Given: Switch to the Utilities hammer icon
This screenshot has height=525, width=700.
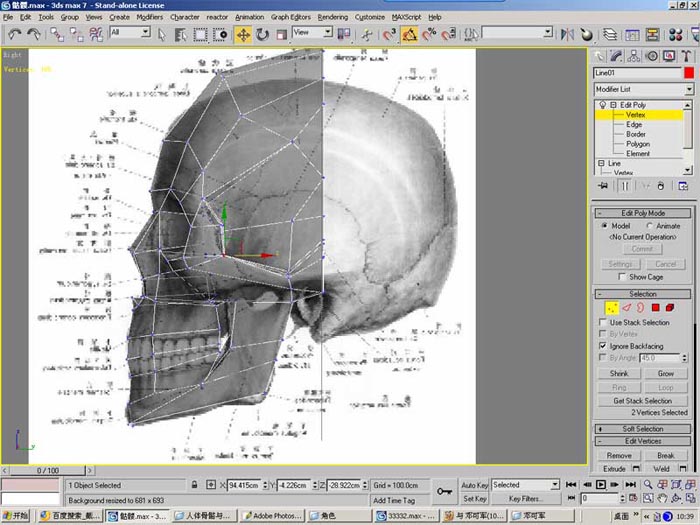Looking at the screenshot, I should pyautogui.click(x=686, y=56).
